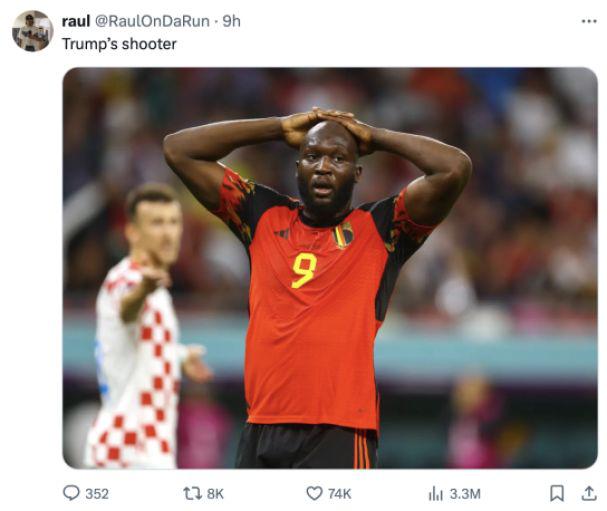Toggle the 74K likes count
The image size is (607, 511).
(340, 494)
